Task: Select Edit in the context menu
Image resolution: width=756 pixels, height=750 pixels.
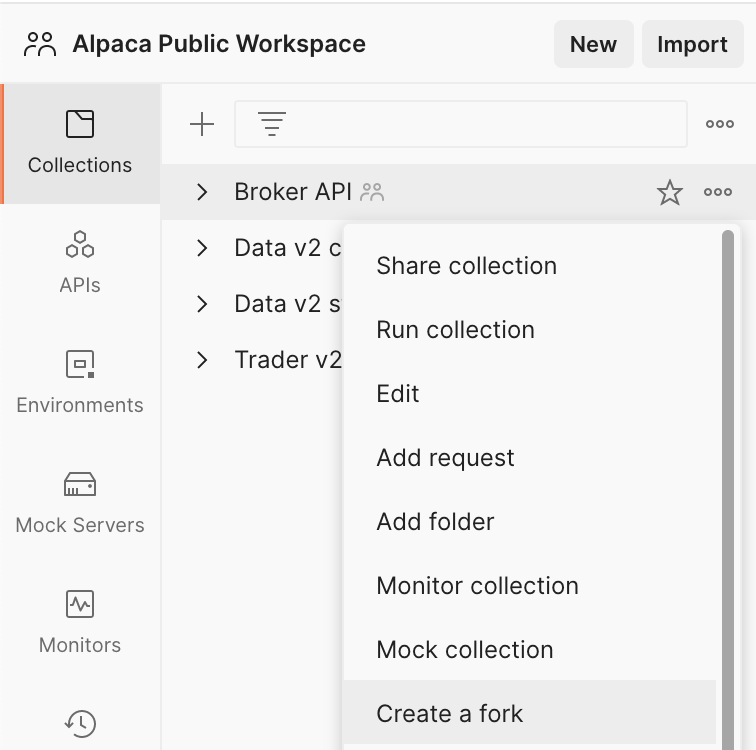Action: (x=530, y=393)
